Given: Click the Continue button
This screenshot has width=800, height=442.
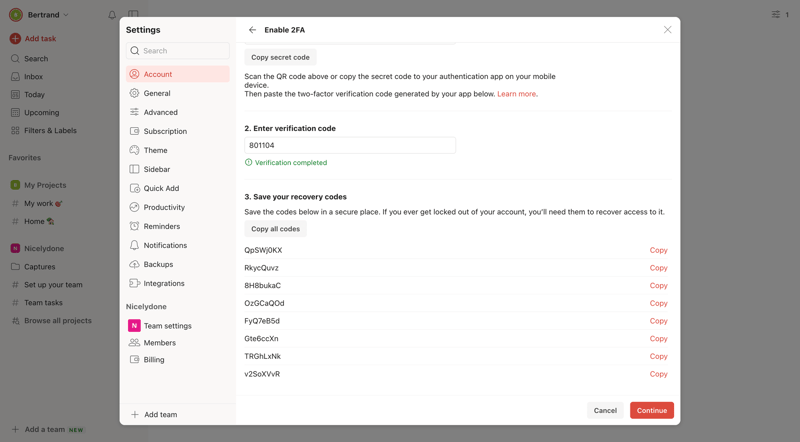Looking at the screenshot, I should tap(652, 410).
